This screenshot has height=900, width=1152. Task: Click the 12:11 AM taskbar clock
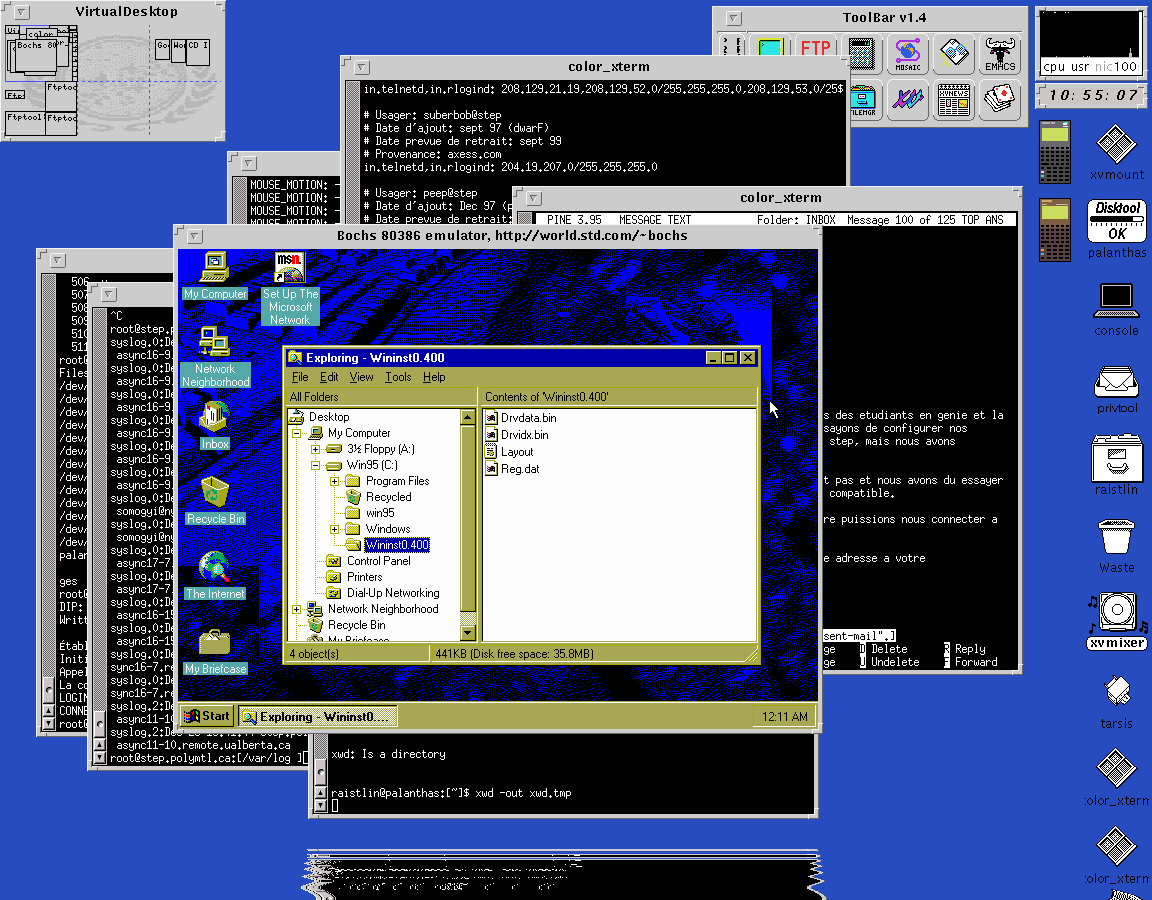[x=784, y=716]
